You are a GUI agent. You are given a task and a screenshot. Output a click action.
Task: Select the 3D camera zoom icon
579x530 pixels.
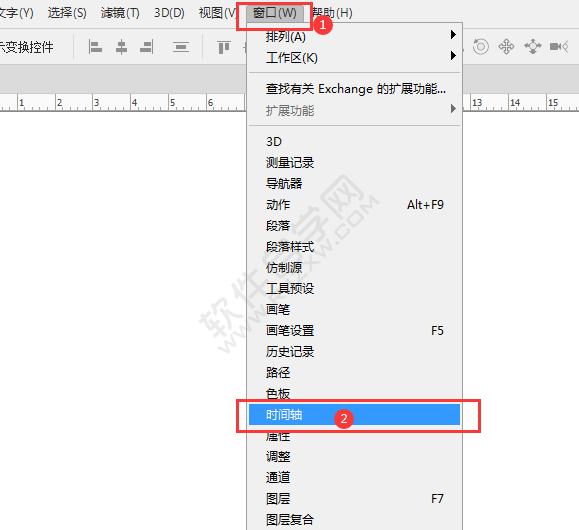pyautogui.click(x=559, y=47)
